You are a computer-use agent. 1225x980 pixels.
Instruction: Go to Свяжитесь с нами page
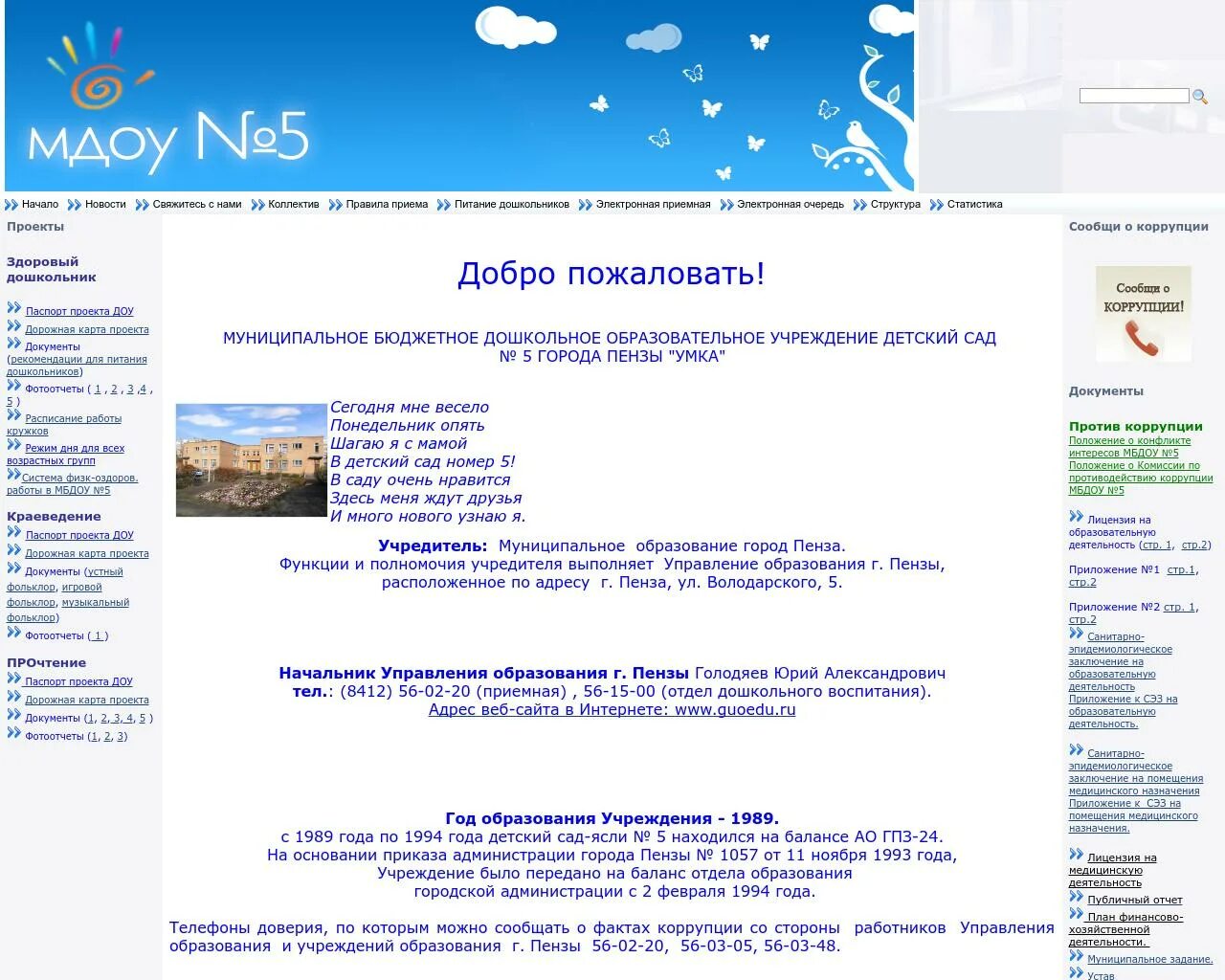click(x=197, y=204)
